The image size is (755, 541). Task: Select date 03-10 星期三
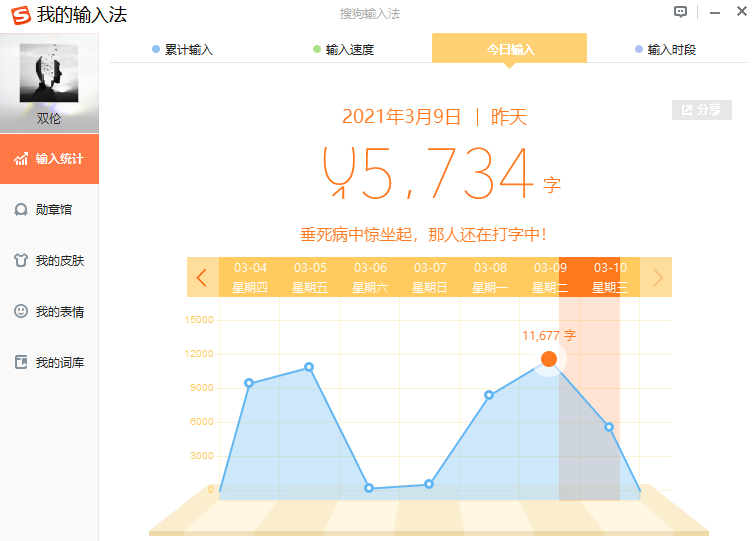click(609, 277)
